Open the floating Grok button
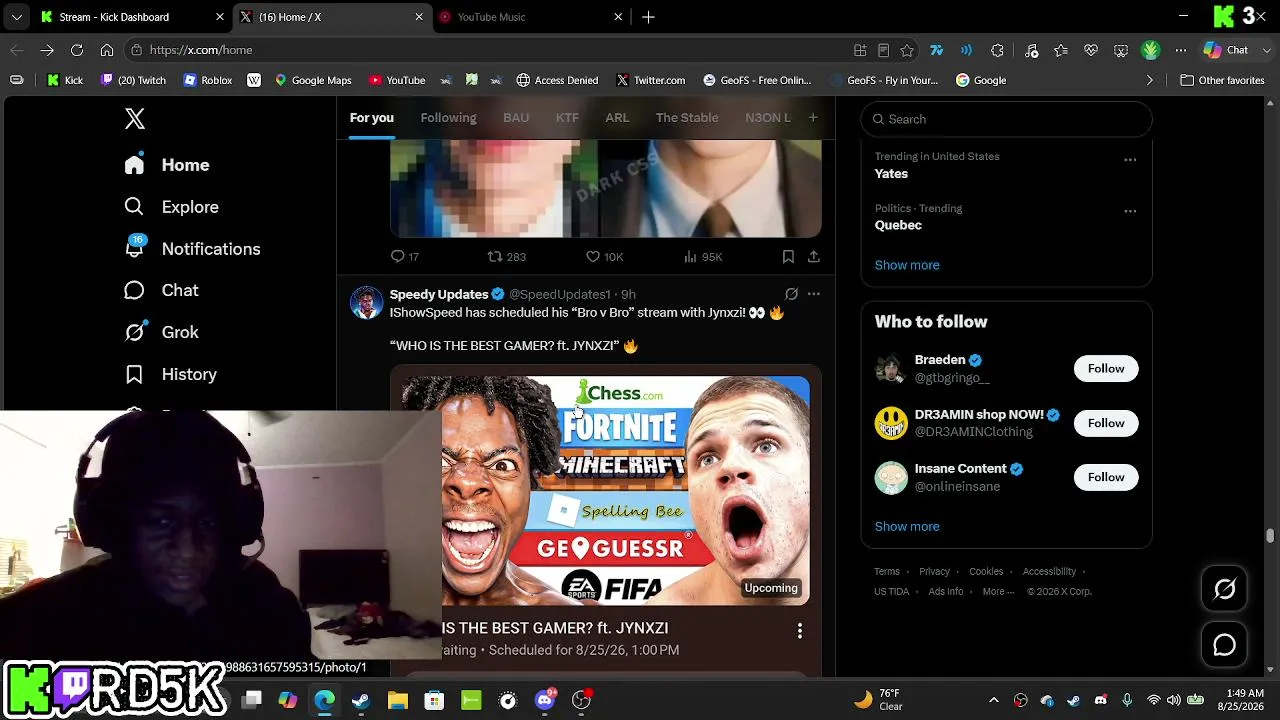 click(x=1225, y=589)
